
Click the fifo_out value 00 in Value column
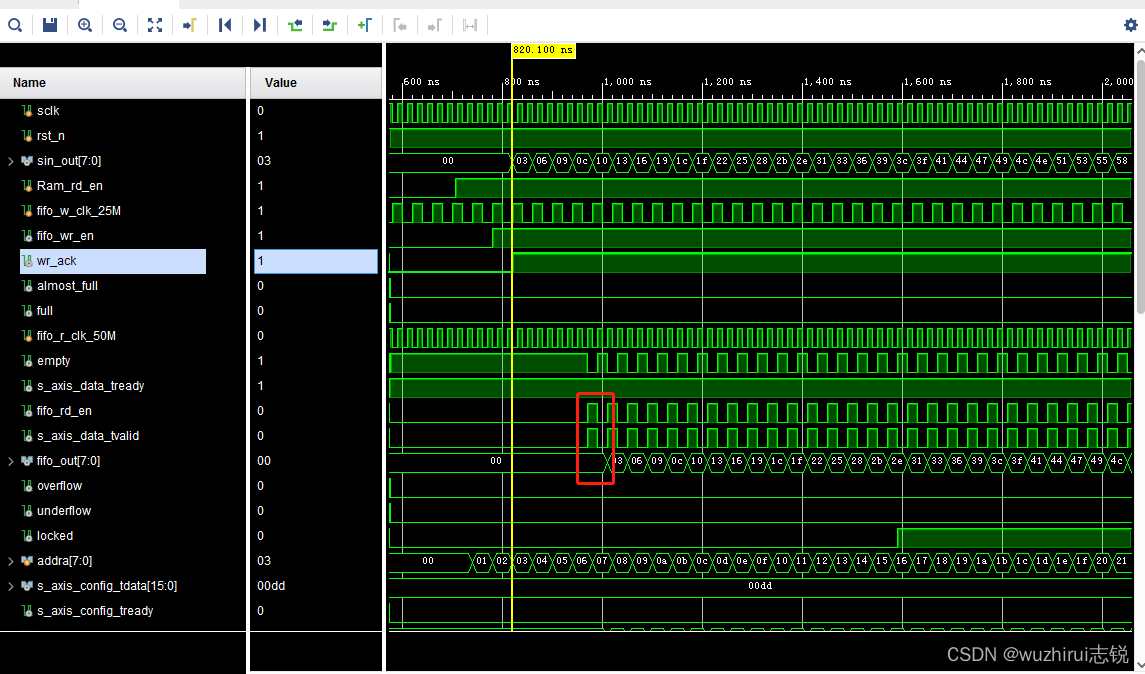(x=264, y=461)
